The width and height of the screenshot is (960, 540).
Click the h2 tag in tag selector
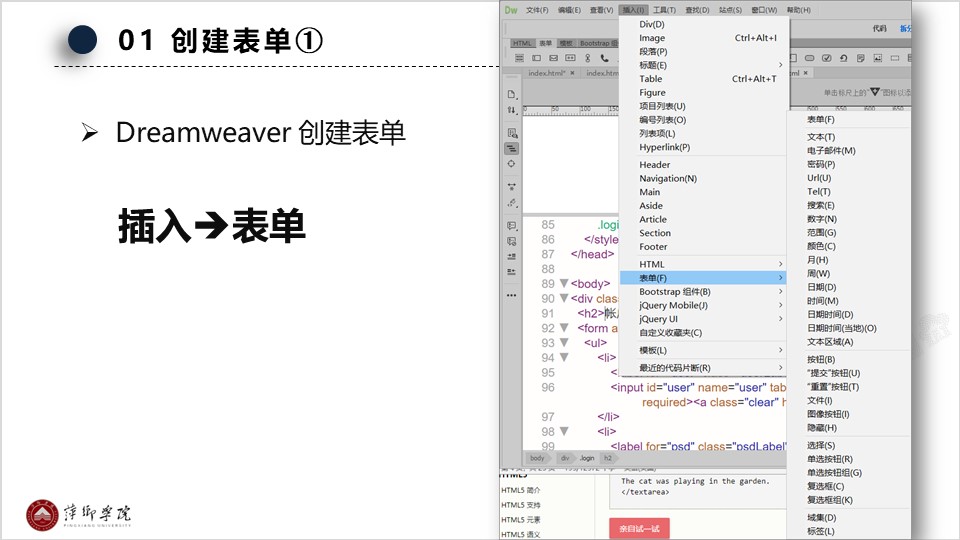point(608,458)
